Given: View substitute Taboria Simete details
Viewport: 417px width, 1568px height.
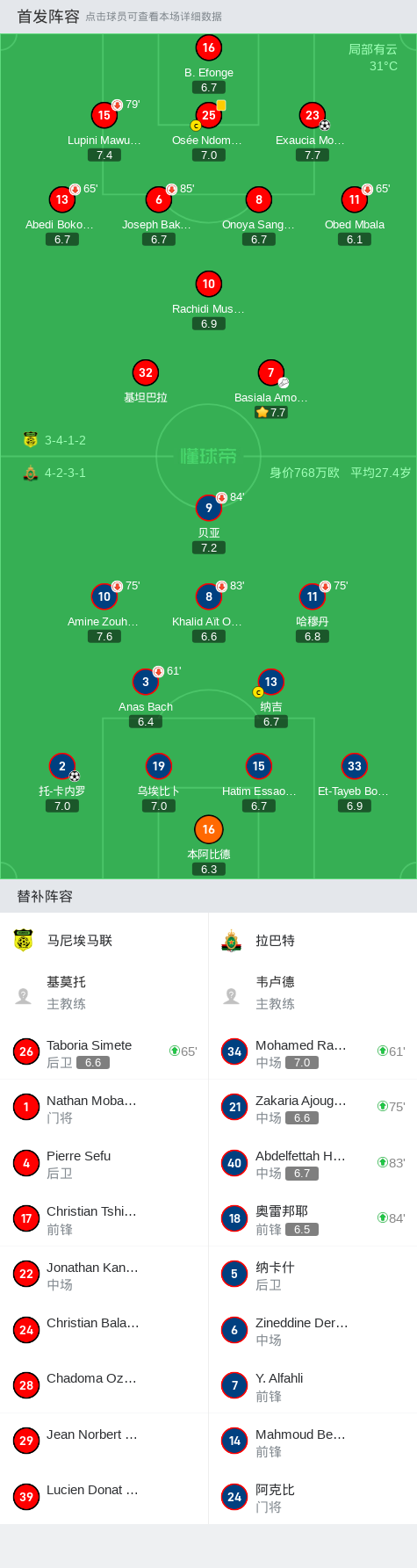Looking at the screenshot, I should pos(104,1051).
